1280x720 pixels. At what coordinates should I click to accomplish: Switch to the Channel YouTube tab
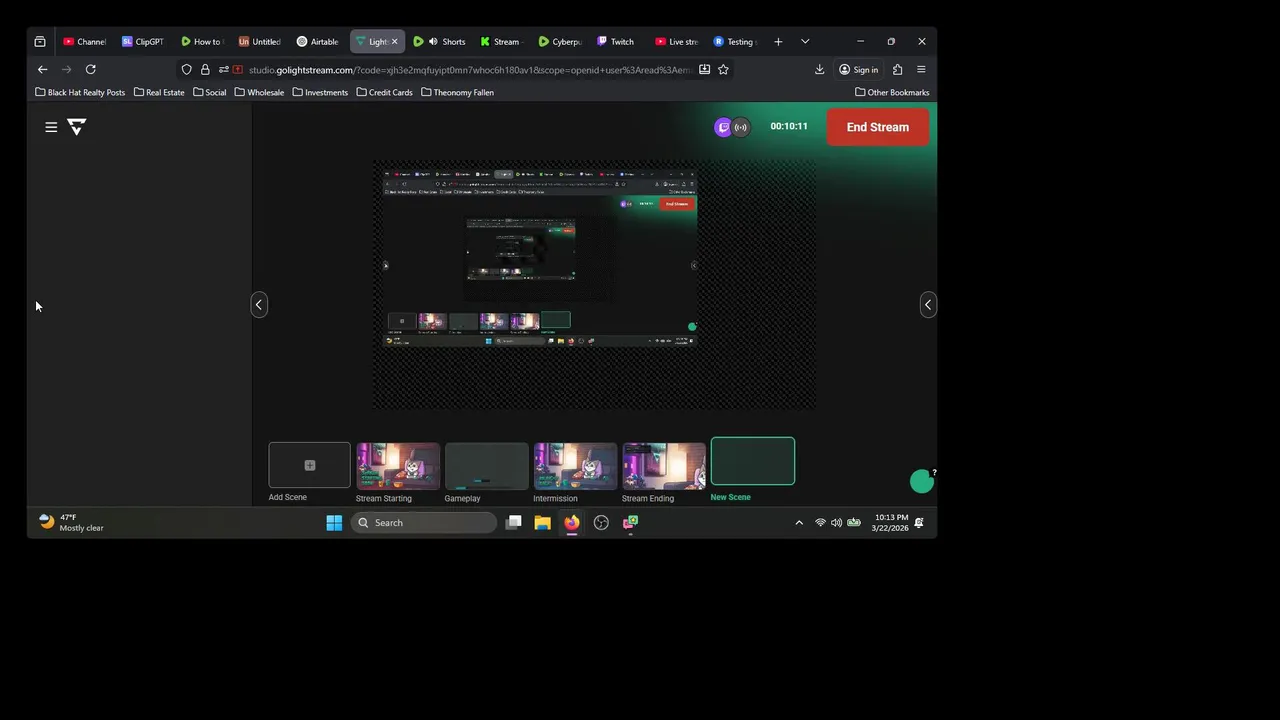(x=84, y=42)
